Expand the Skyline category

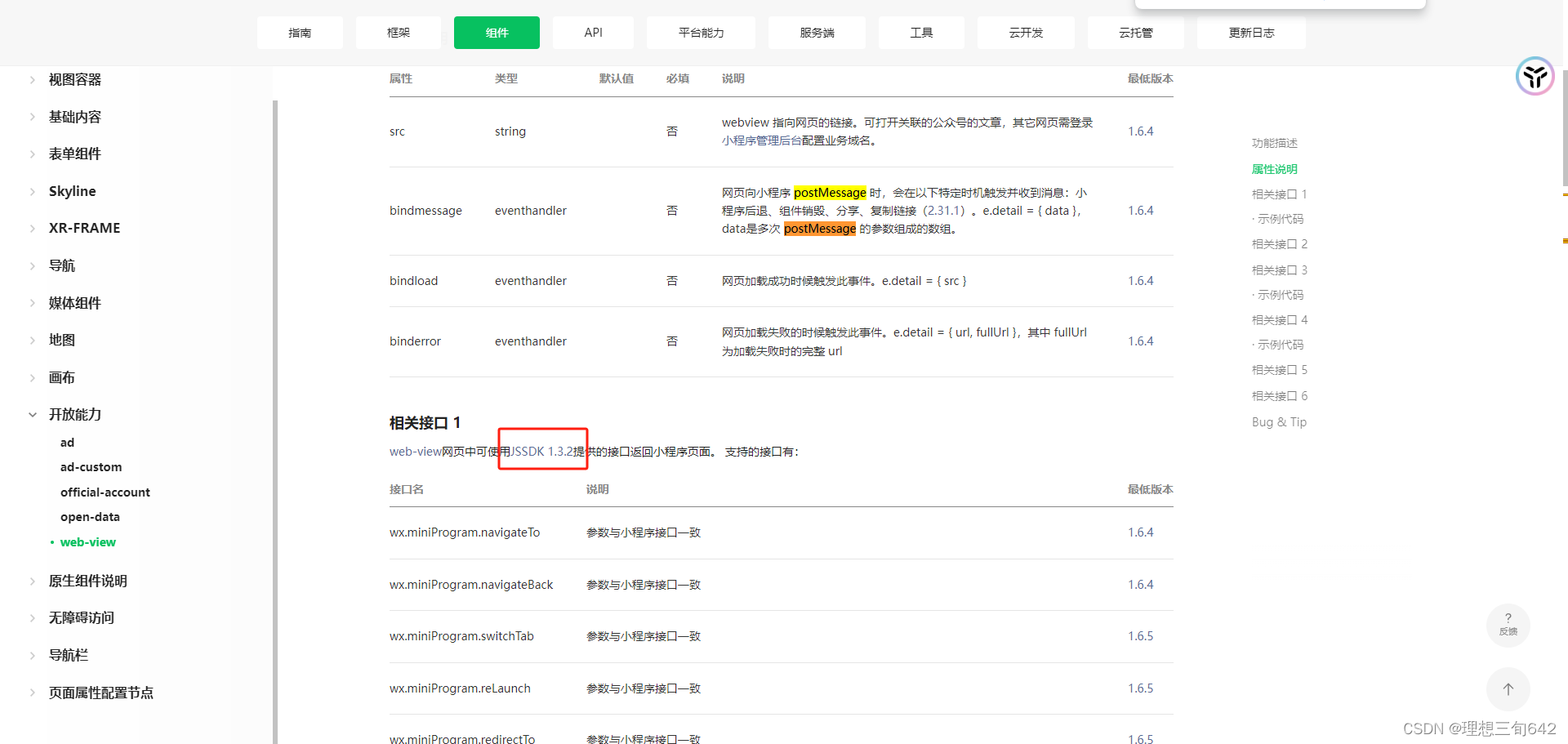[x=72, y=190]
